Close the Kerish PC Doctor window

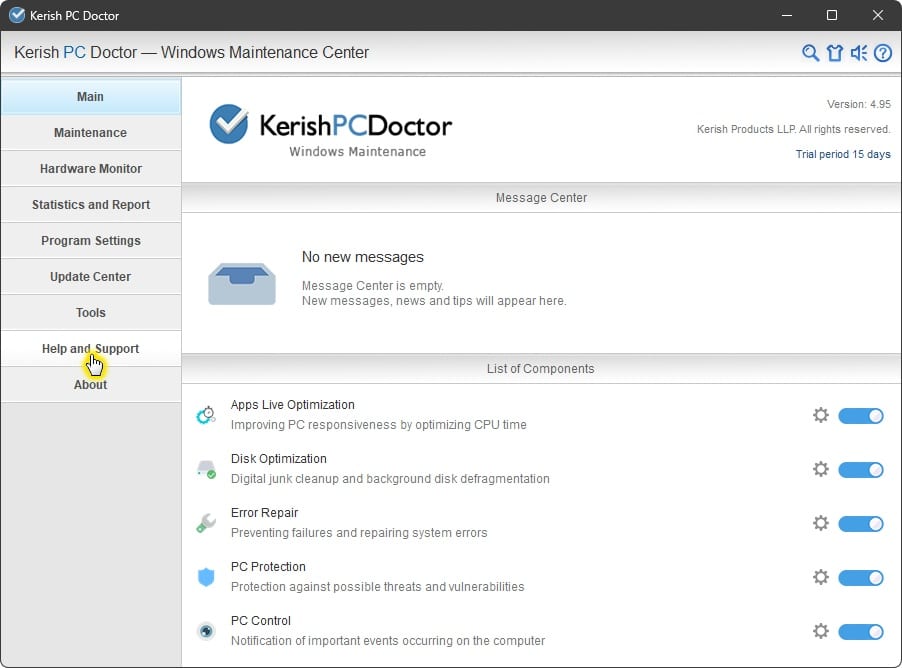[x=878, y=15]
